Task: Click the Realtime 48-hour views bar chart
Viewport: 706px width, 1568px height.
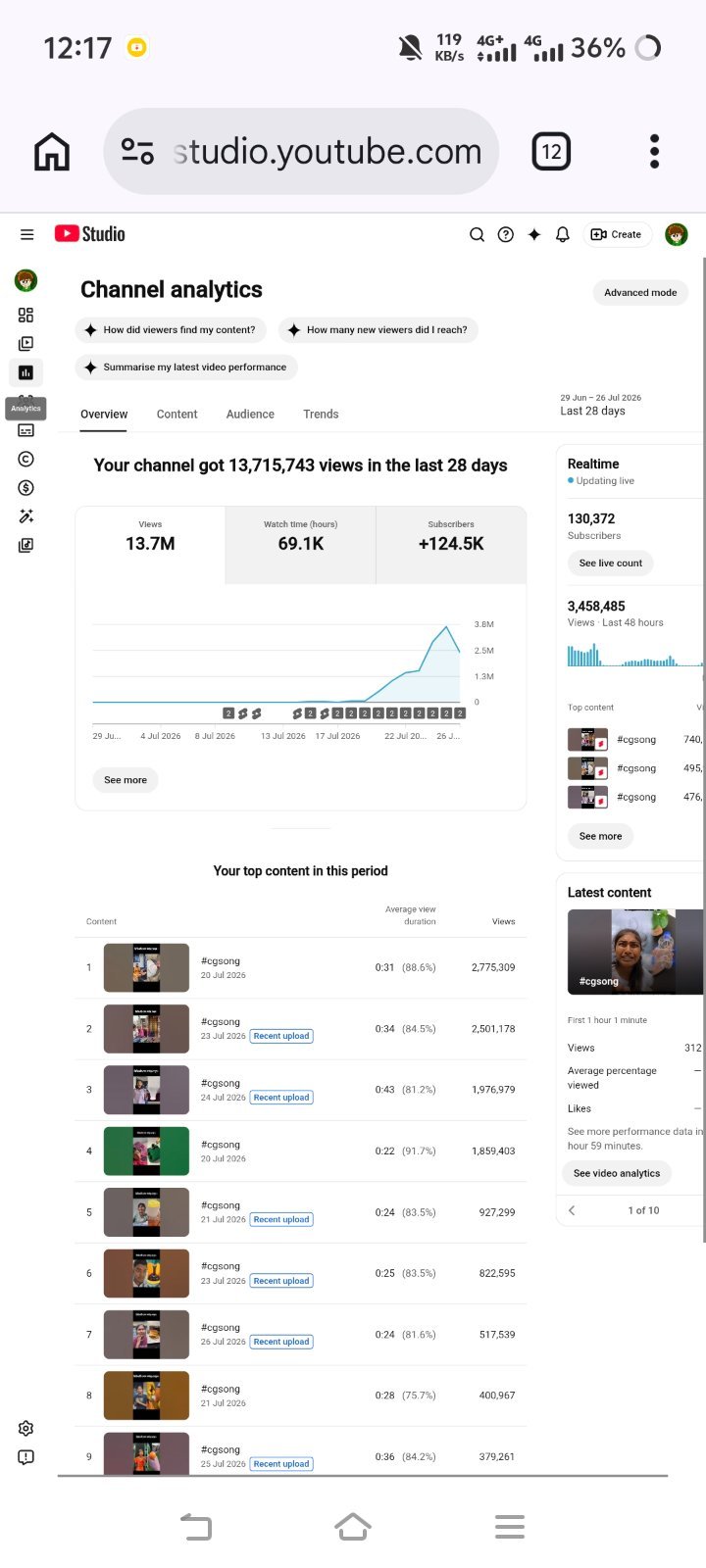Action: click(x=635, y=655)
